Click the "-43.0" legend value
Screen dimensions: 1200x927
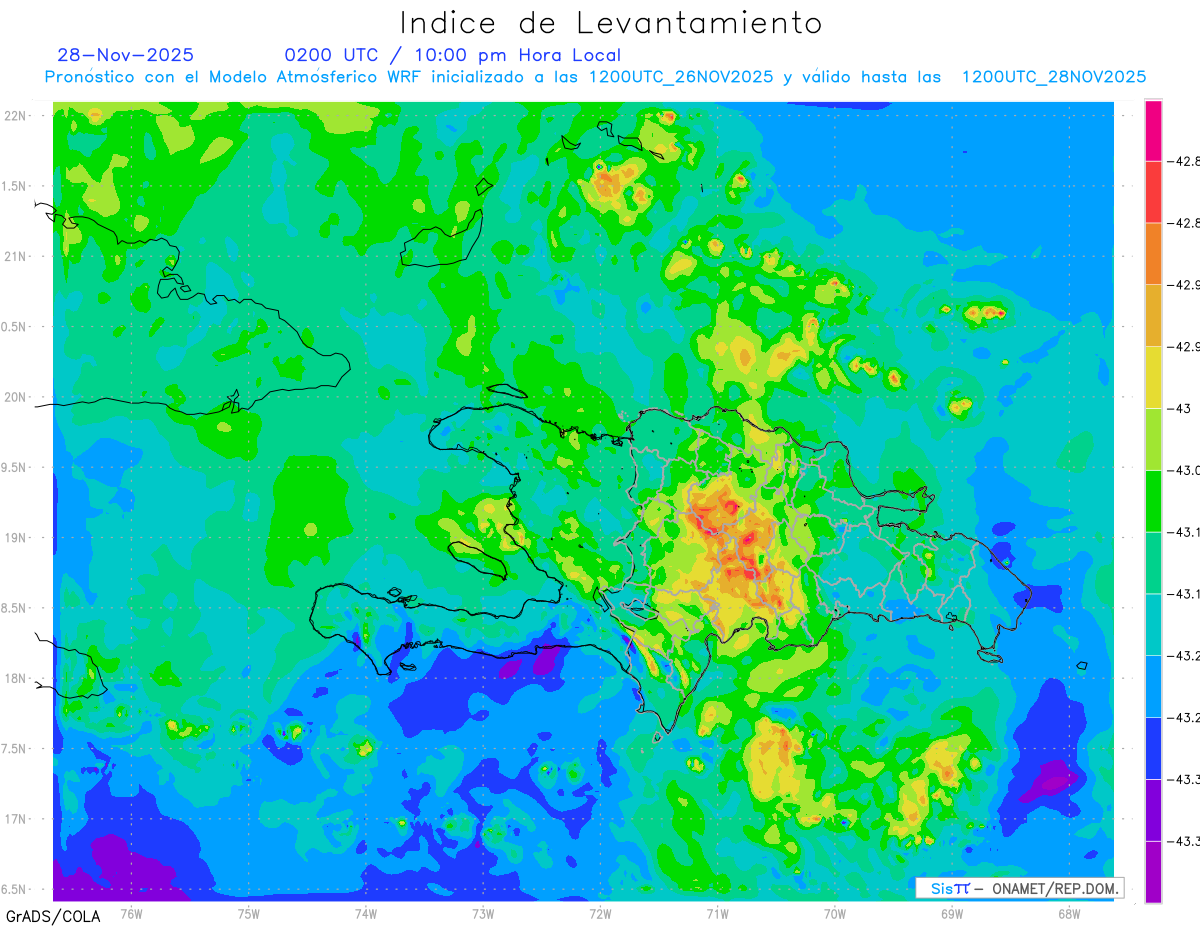1184,470
